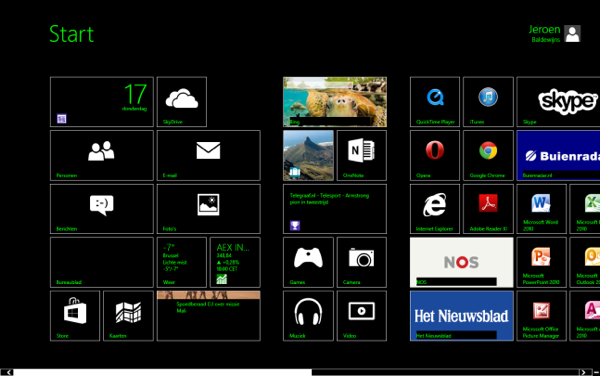
Task: Open the Berichten messaging tile
Action: [102, 209]
